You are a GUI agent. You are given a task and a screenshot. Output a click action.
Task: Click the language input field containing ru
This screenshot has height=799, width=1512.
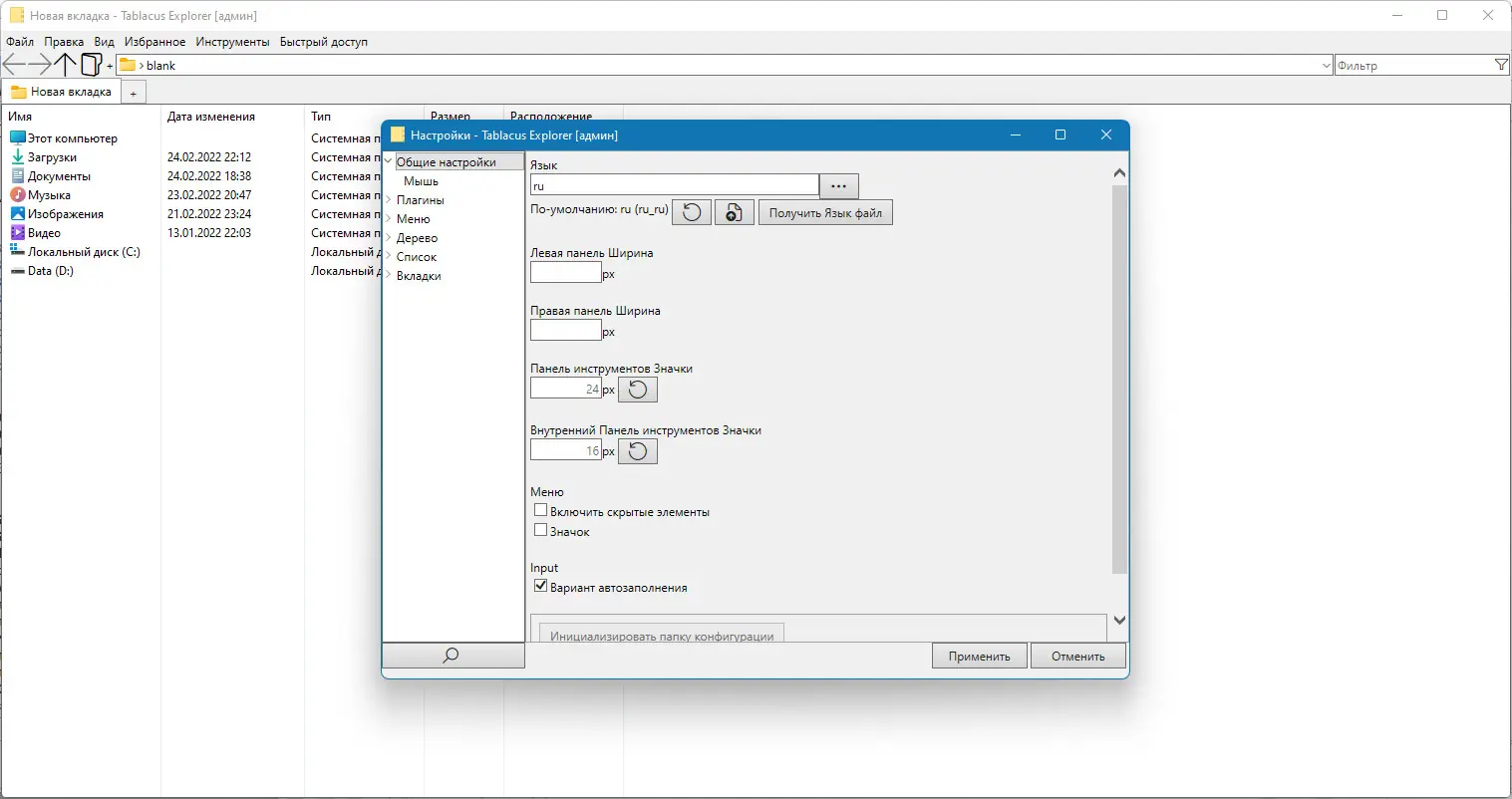click(x=674, y=185)
